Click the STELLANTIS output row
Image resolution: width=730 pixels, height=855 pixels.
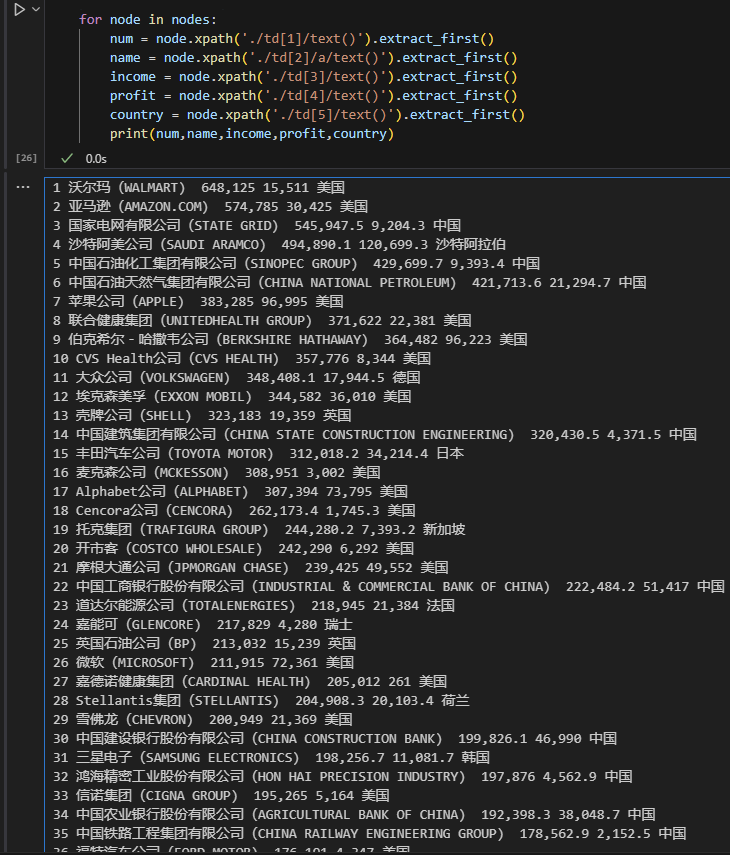click(x=261, y=701)
